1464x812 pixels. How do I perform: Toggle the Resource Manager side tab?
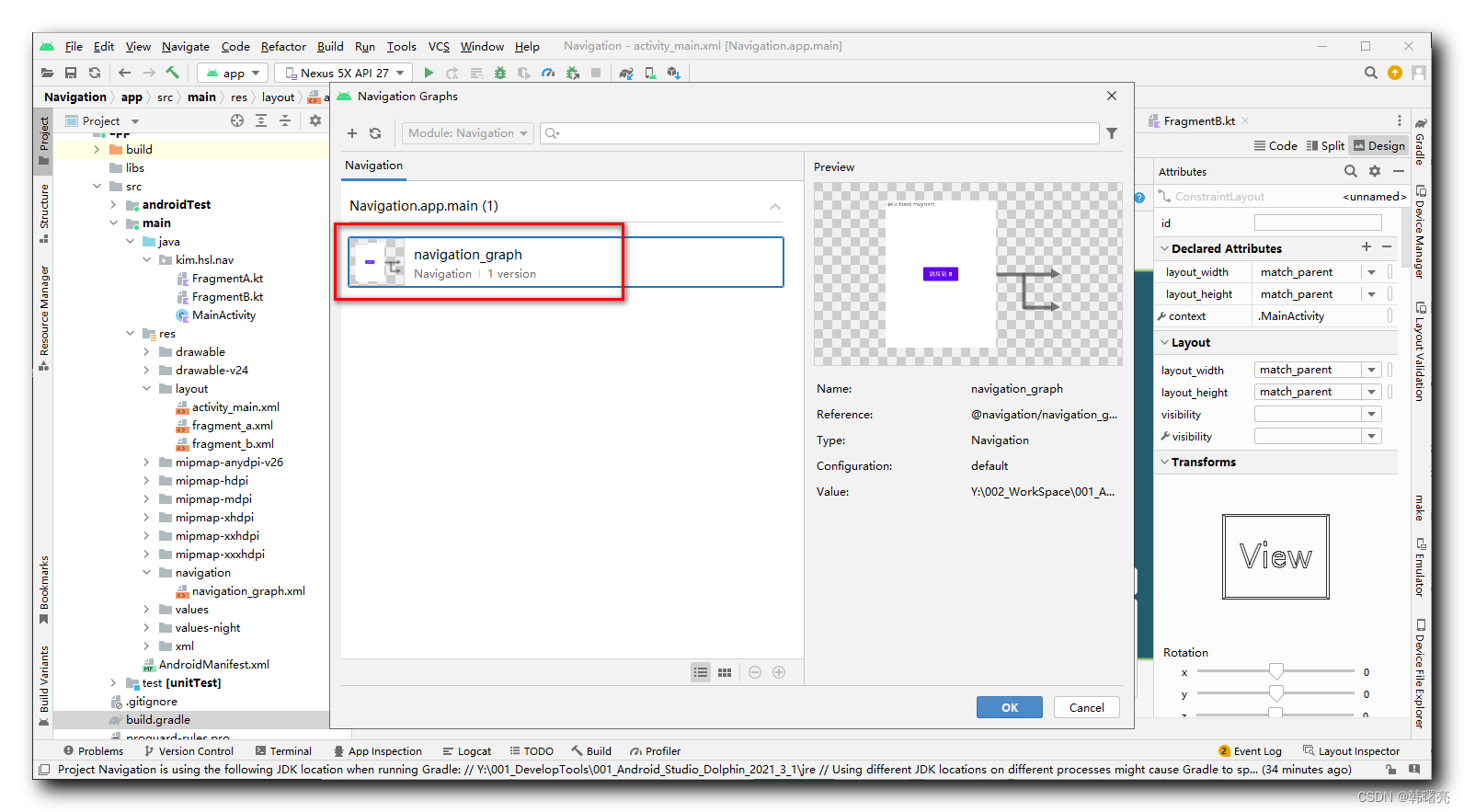click(43, 318)
